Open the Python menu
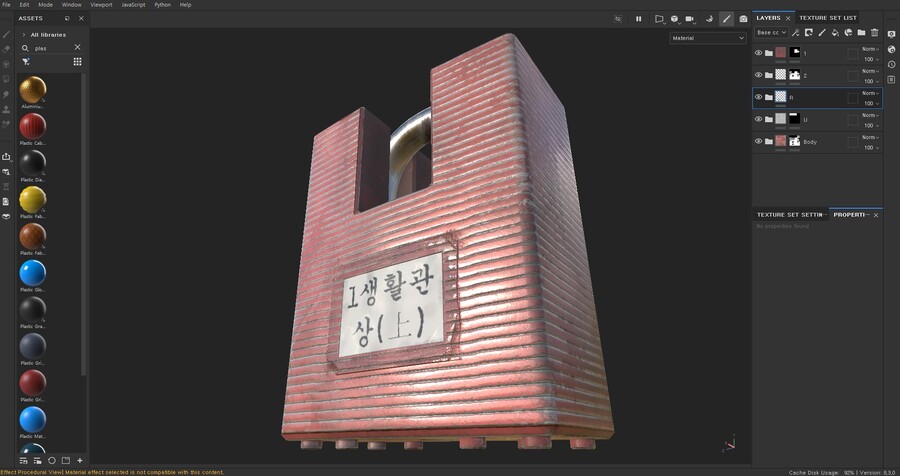Screen dimensions: 900x476 point(162,5)
